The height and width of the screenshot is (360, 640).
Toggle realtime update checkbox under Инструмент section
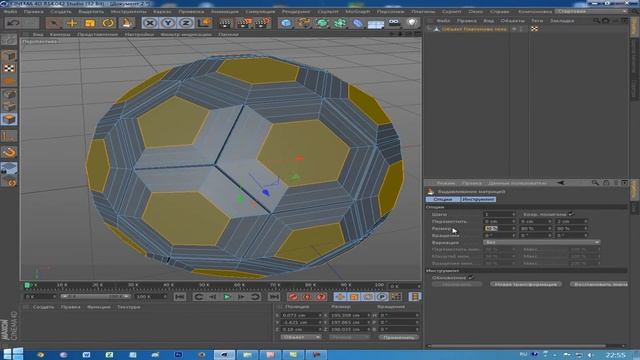point(471,278)
